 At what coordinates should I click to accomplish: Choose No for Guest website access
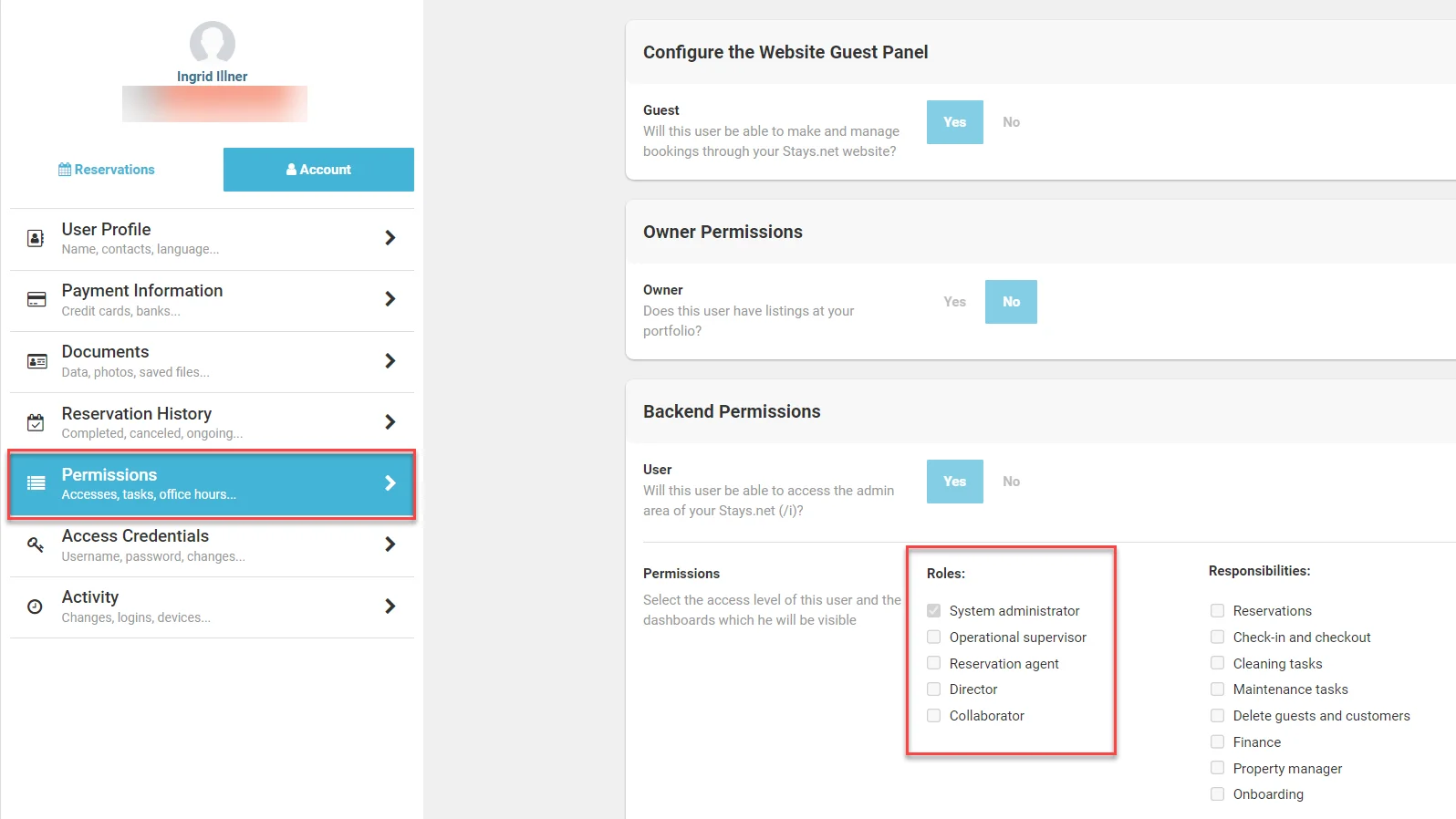coord(1011,122)
